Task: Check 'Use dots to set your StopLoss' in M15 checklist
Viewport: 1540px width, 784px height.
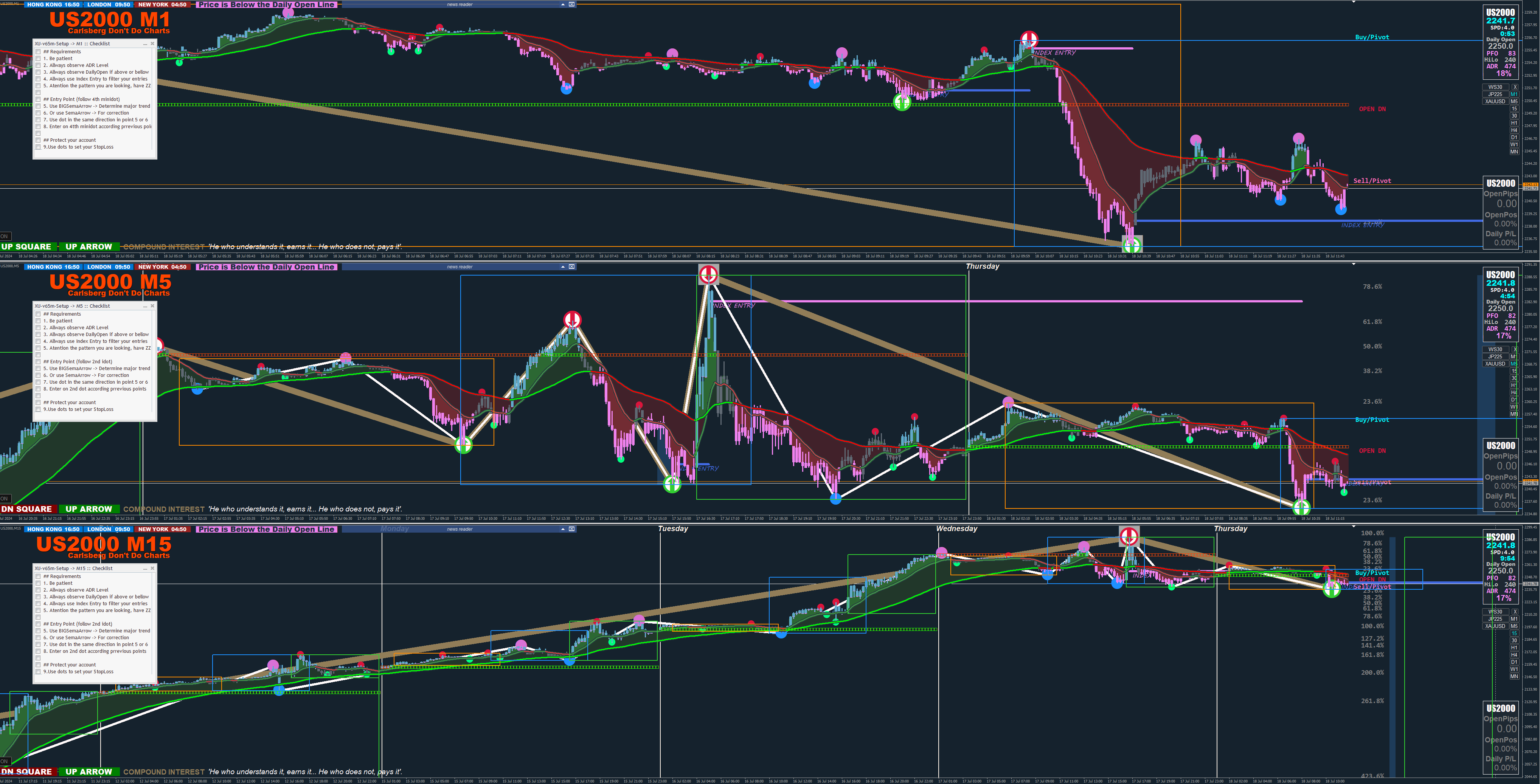Action: pyautogui.click(x=38, y=672)
